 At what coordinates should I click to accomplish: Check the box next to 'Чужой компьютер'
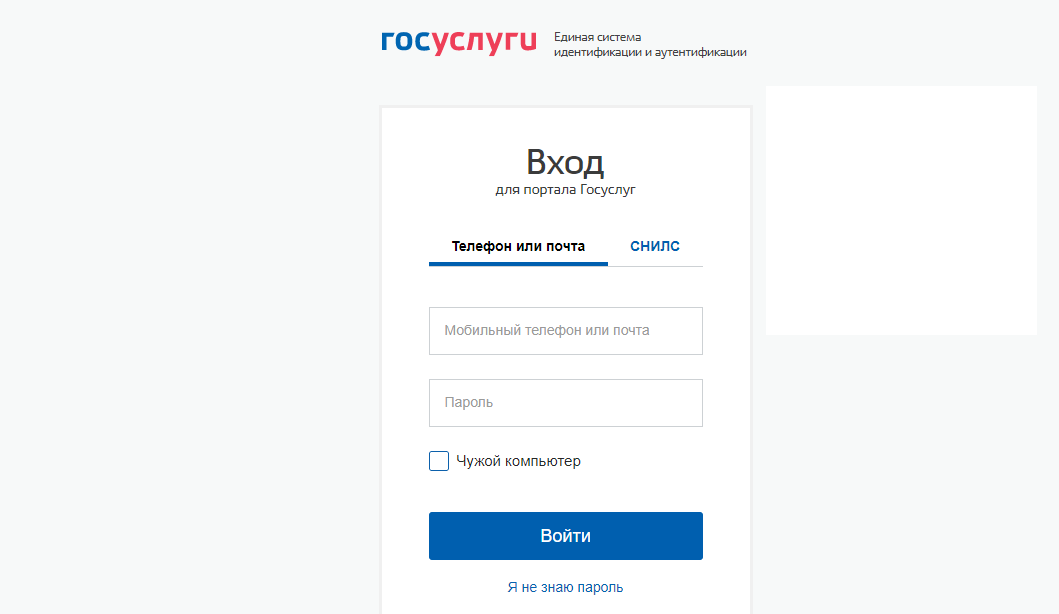pos(438,461)
